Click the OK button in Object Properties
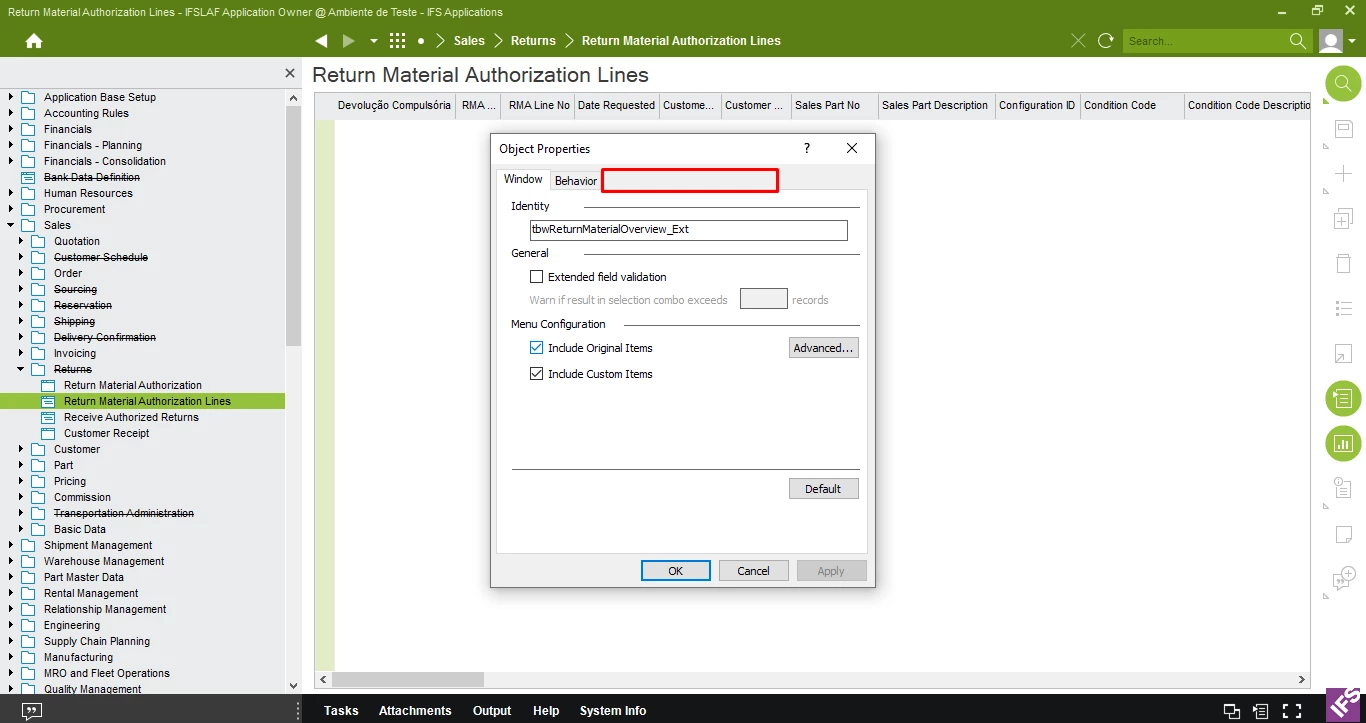 [675, 570]
